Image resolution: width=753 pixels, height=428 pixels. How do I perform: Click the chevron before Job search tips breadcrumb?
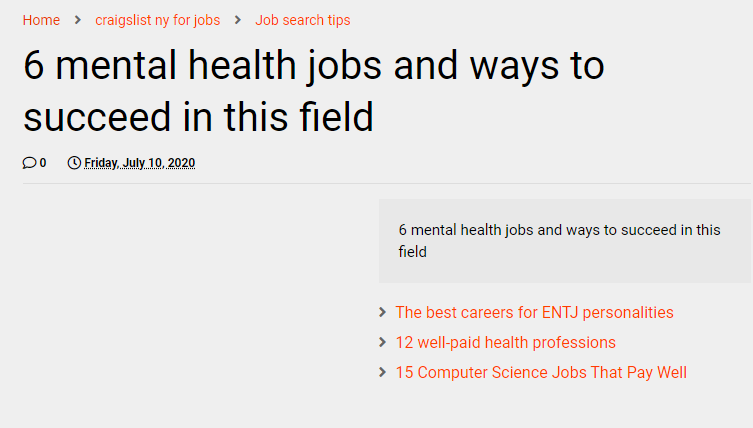coord(238,20)
